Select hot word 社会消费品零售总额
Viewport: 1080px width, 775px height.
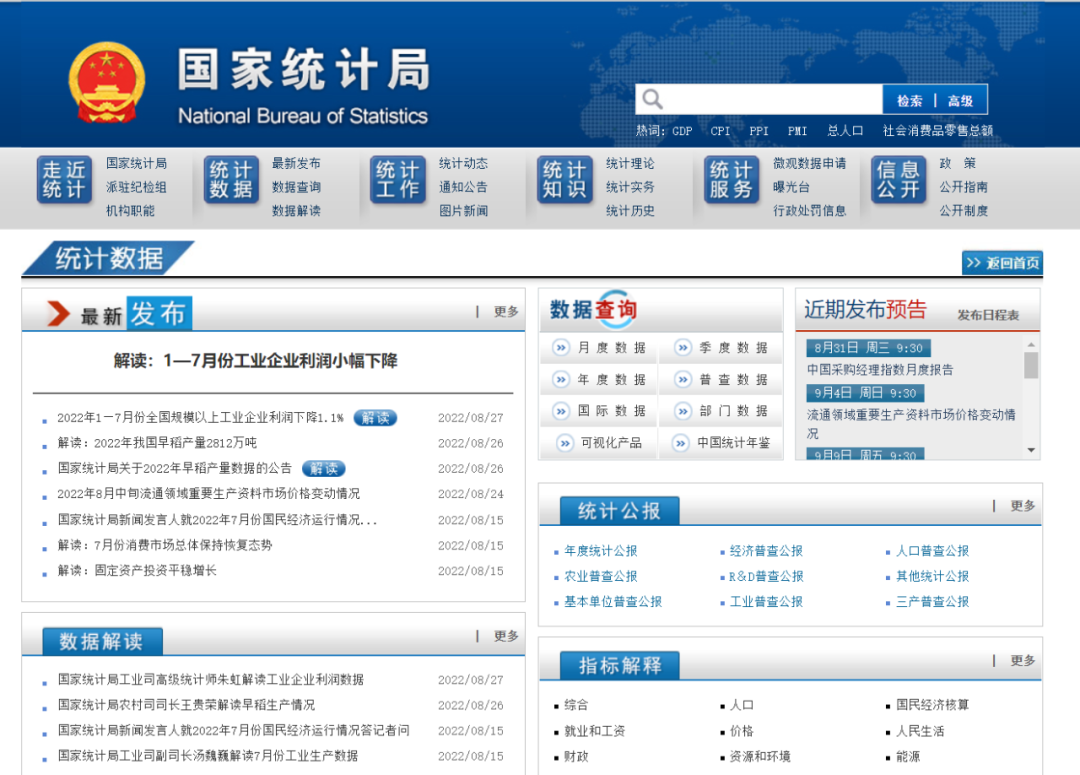[938, 131]
